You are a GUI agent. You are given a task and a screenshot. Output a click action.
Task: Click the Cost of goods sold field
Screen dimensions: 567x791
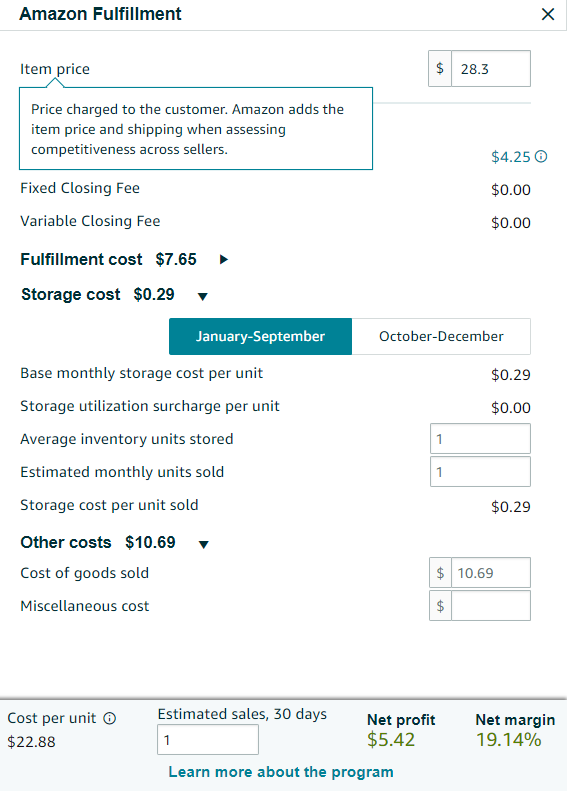491,573
